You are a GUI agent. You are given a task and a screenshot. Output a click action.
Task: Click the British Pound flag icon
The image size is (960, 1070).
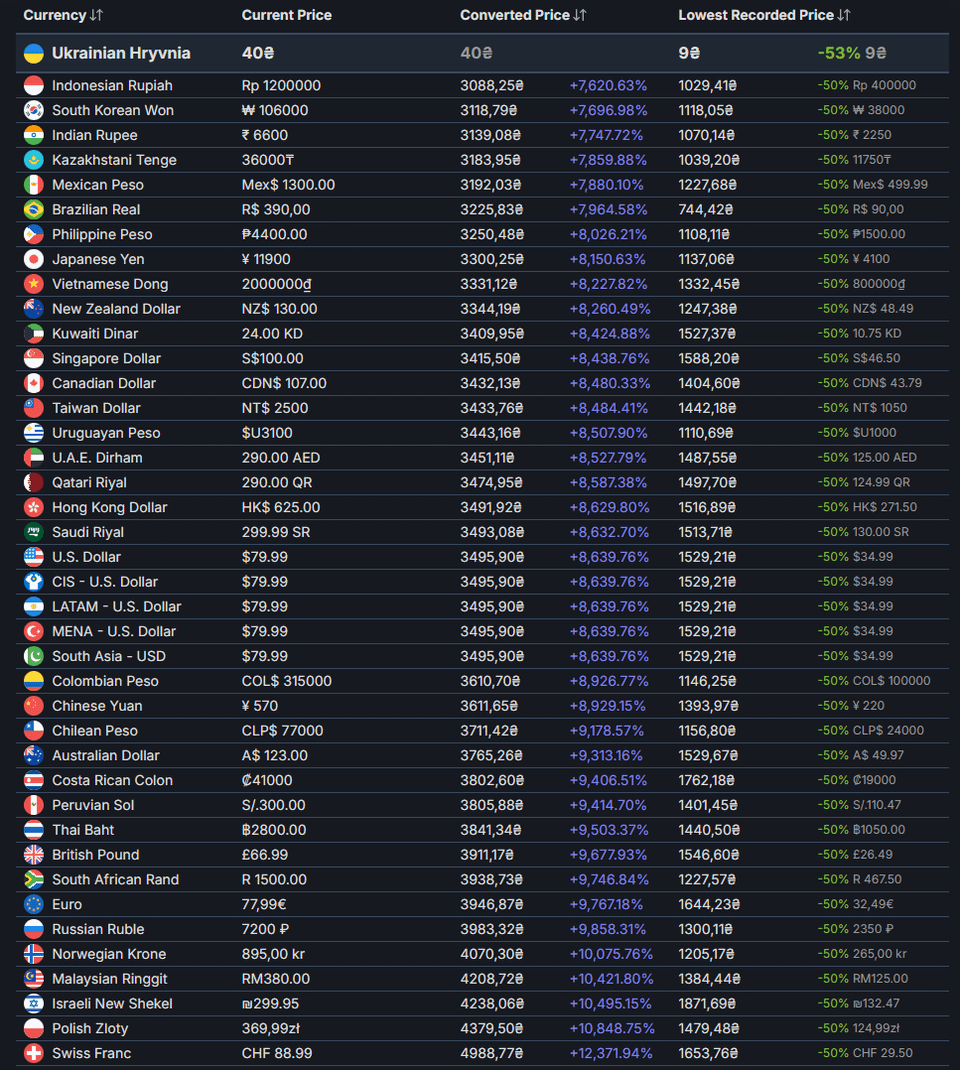point(34,855)
